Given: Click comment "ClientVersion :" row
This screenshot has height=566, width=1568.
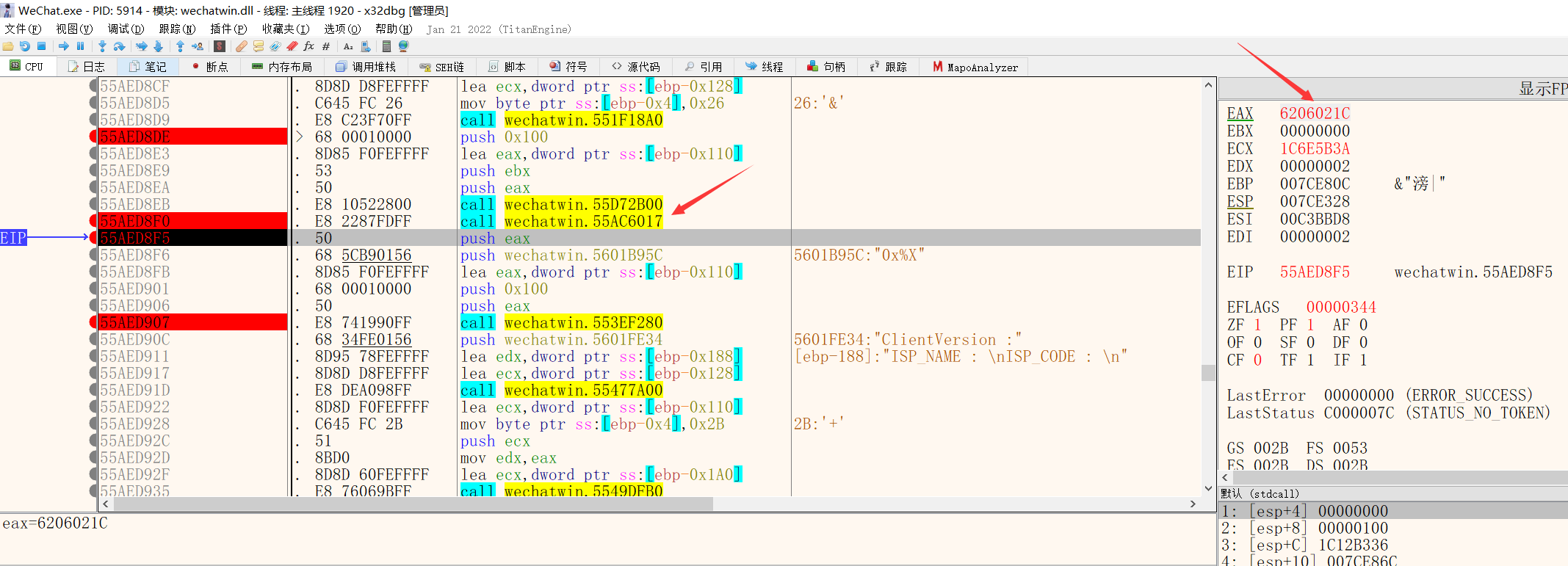Looking at the screenshot, I should (908, 339).
